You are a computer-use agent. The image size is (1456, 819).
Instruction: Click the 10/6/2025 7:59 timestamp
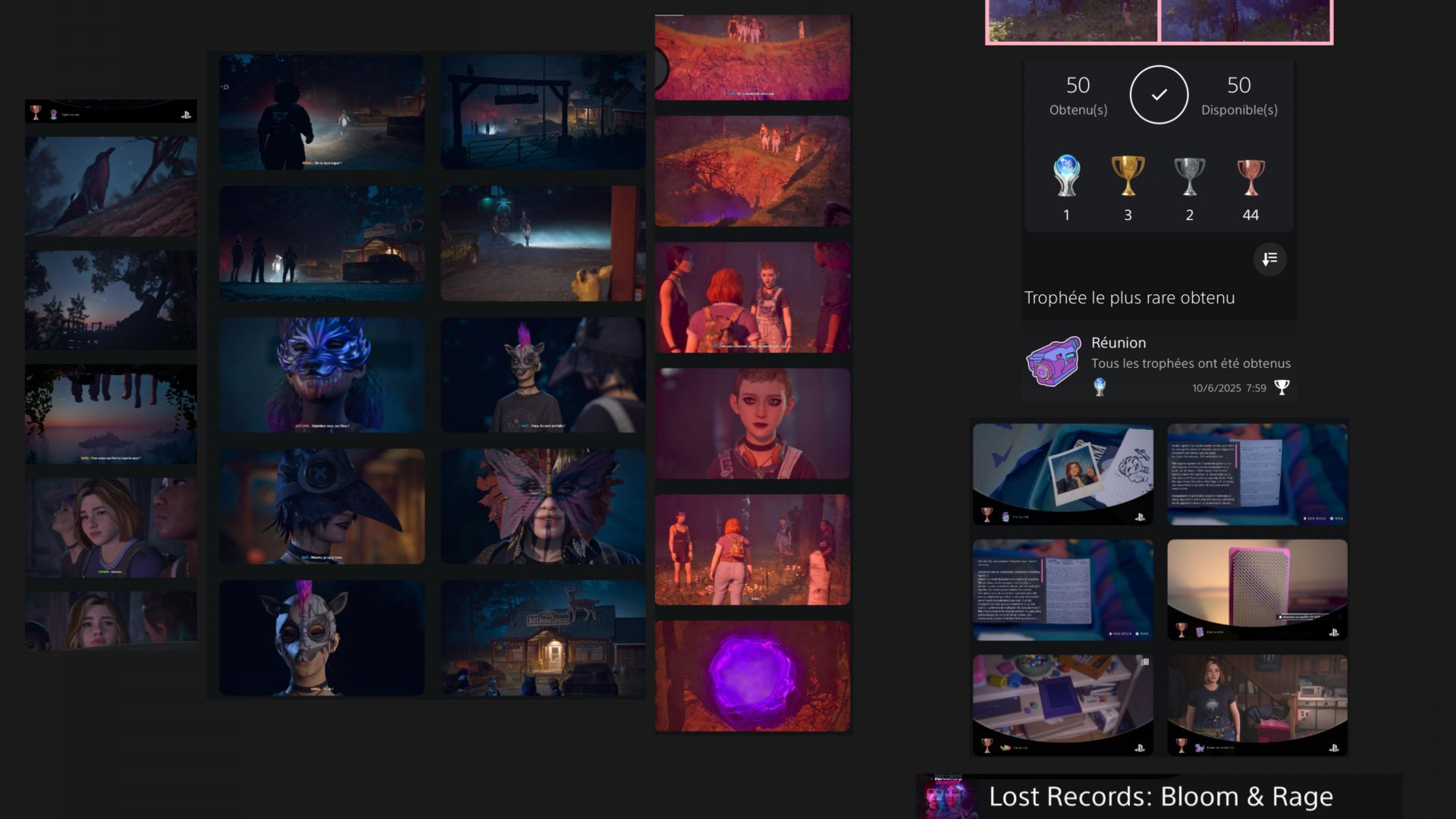pos(1228,388)
